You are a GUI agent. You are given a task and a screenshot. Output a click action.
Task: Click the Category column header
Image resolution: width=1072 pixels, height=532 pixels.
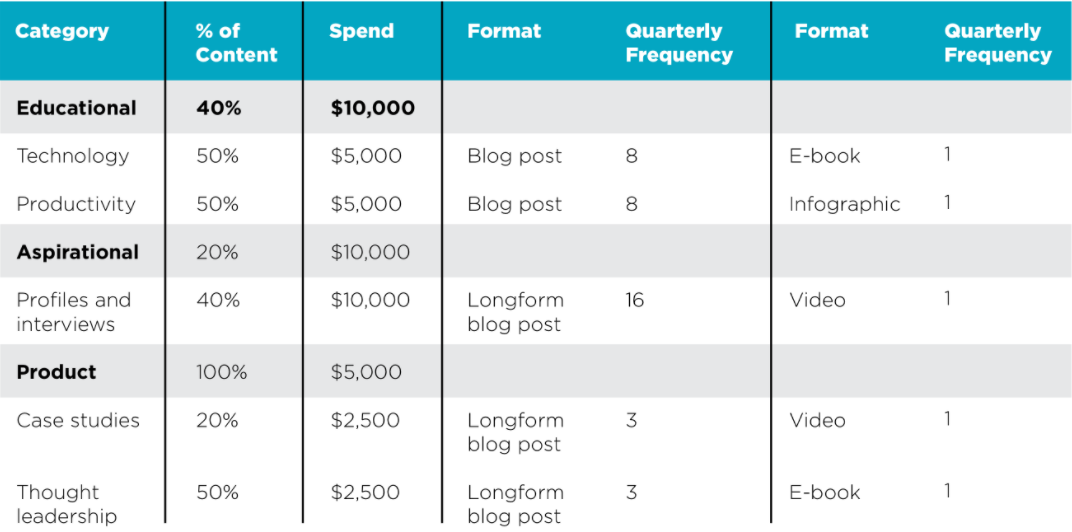point(62,31)
